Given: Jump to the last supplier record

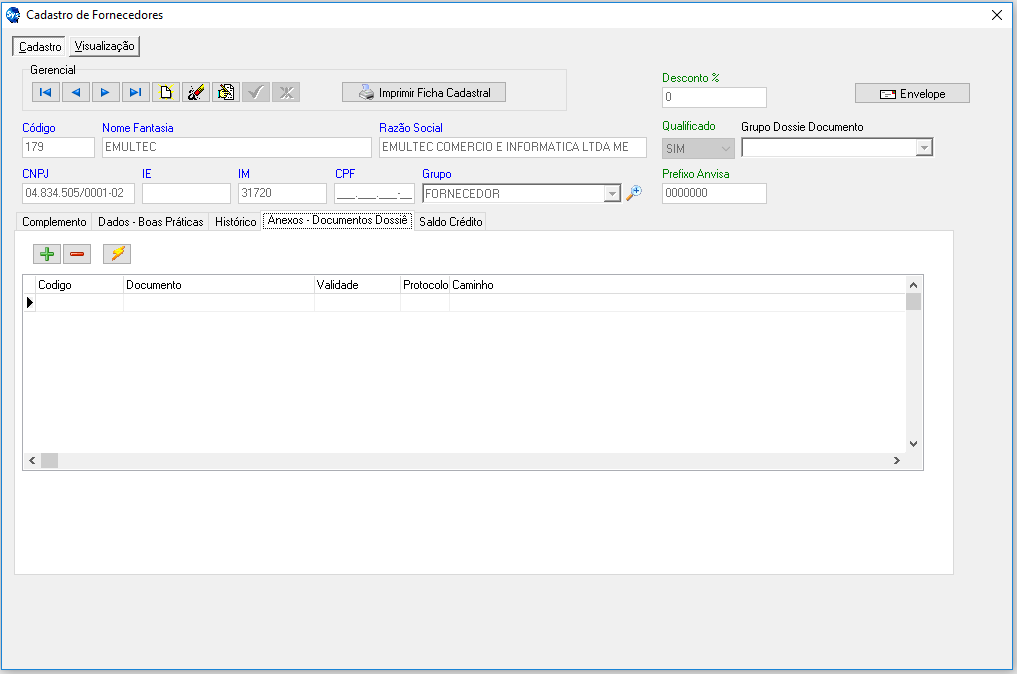Looking at the screenshot, I should pyautogui.click(x=135, y=93).
